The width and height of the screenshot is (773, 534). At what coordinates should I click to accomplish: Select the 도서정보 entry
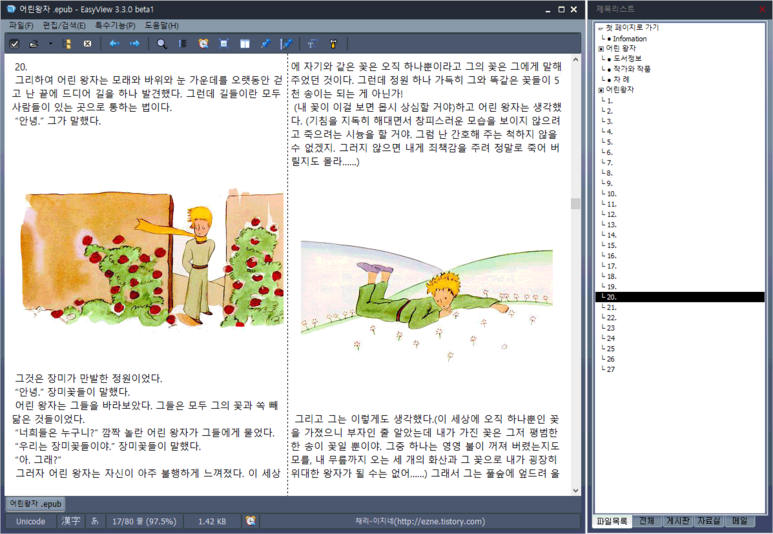click(627, 59)
